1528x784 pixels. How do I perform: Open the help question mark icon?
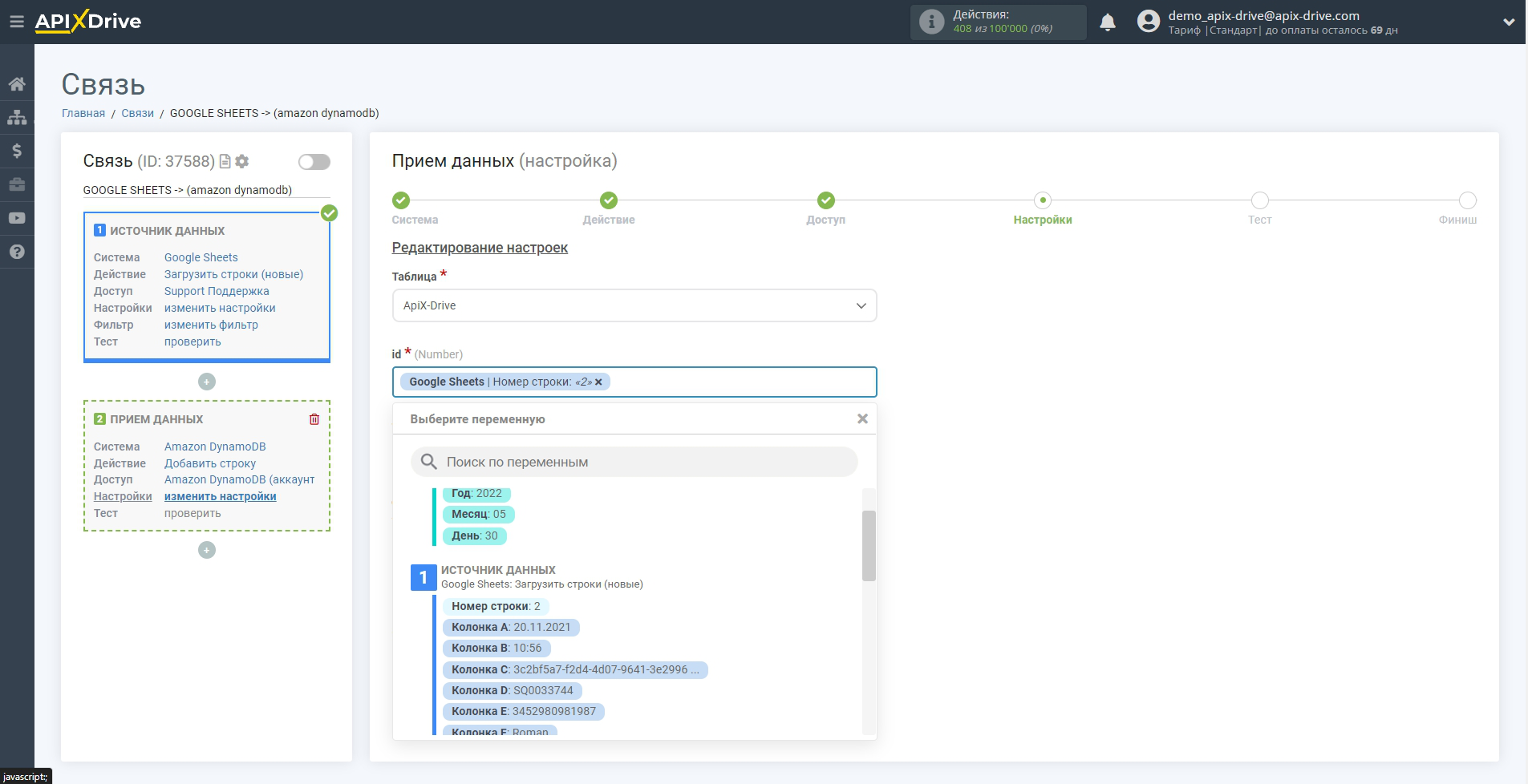[17, 252]
